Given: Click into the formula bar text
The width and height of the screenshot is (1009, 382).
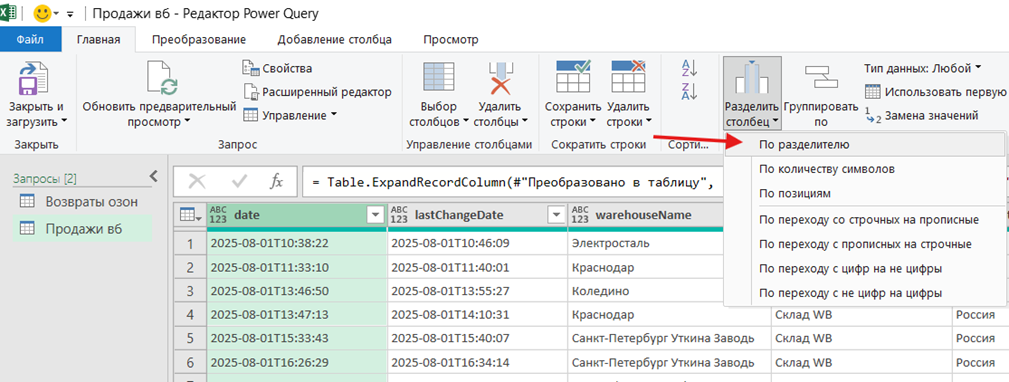Looking at the screenshot, I should pyautogui.click(x=512, y=182).
